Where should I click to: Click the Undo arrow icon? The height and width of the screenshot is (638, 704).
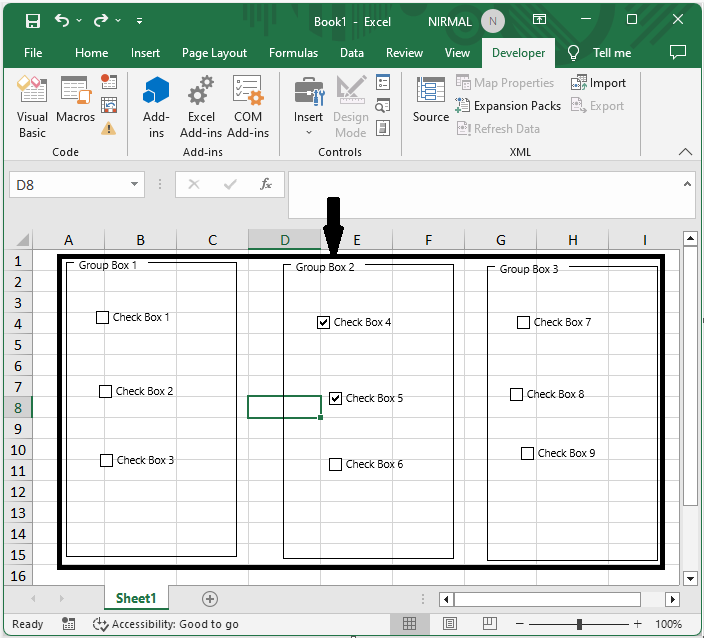(62, 20)
